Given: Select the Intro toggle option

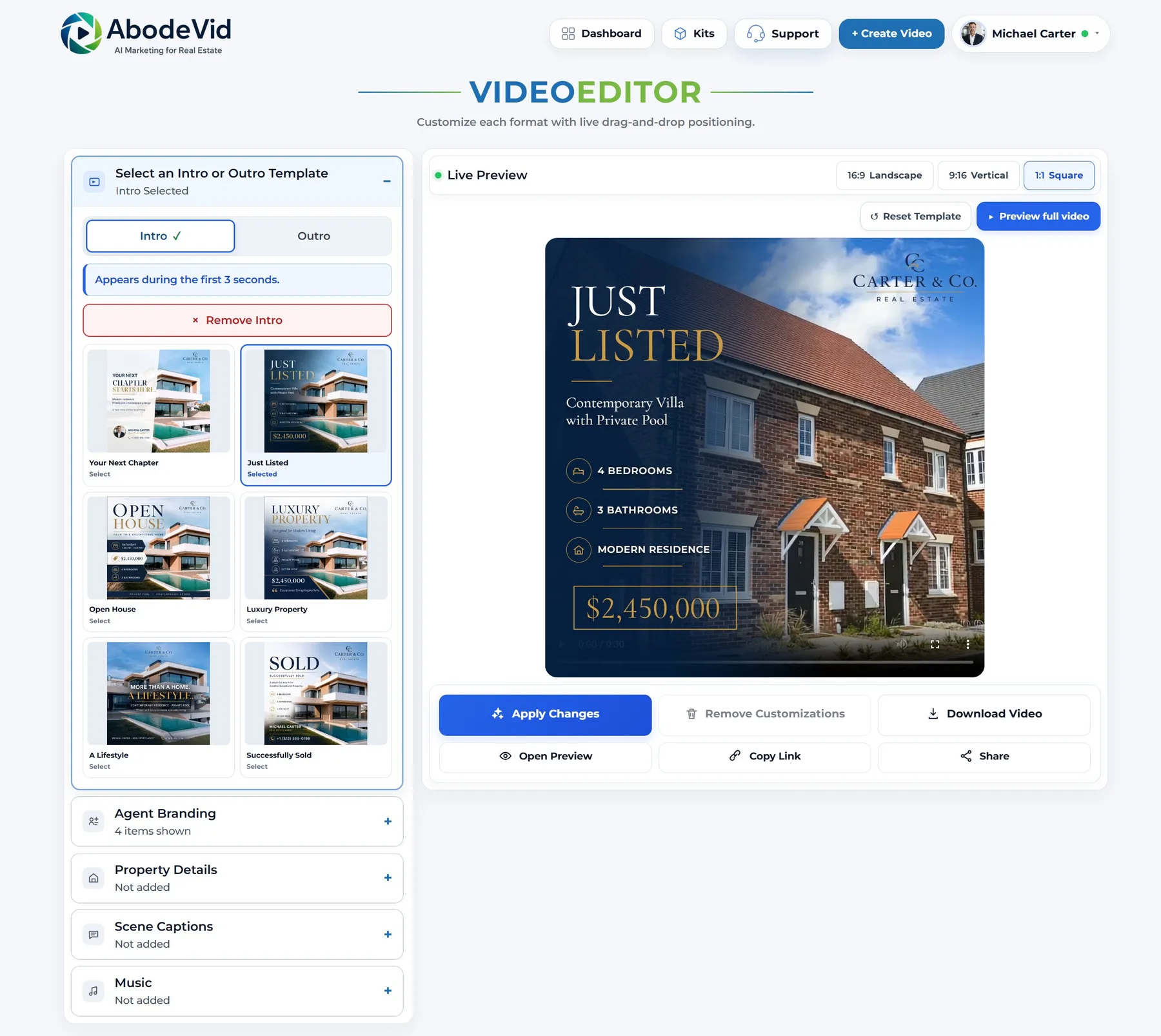Looking at the screenshot, I should (160, 236).
